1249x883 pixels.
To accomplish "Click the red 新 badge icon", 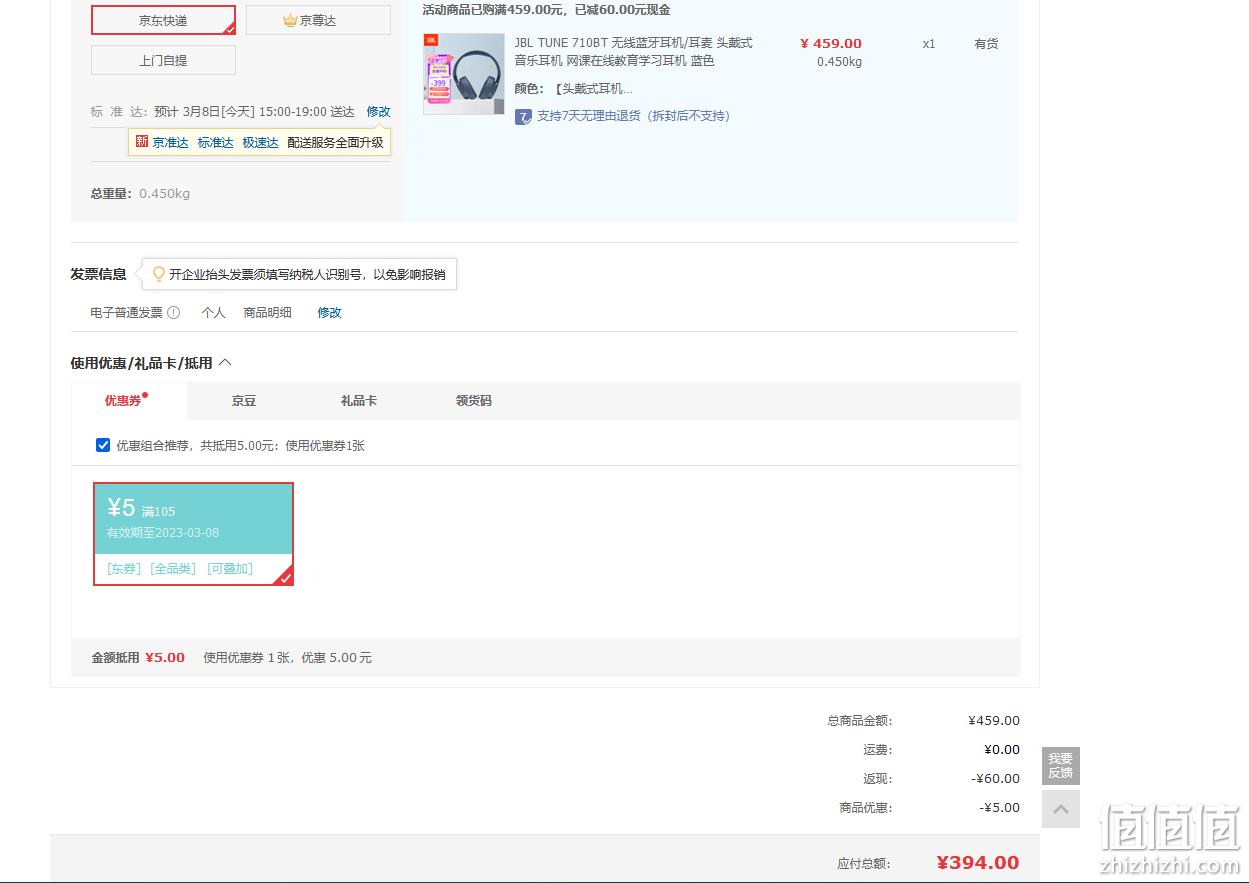I will 142,142.
